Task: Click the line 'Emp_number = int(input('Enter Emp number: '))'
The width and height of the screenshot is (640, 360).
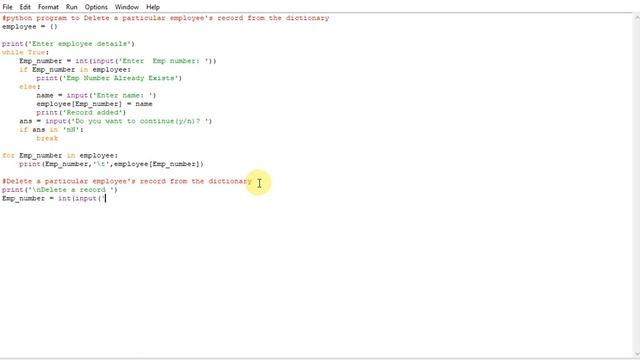Action: 118,61
